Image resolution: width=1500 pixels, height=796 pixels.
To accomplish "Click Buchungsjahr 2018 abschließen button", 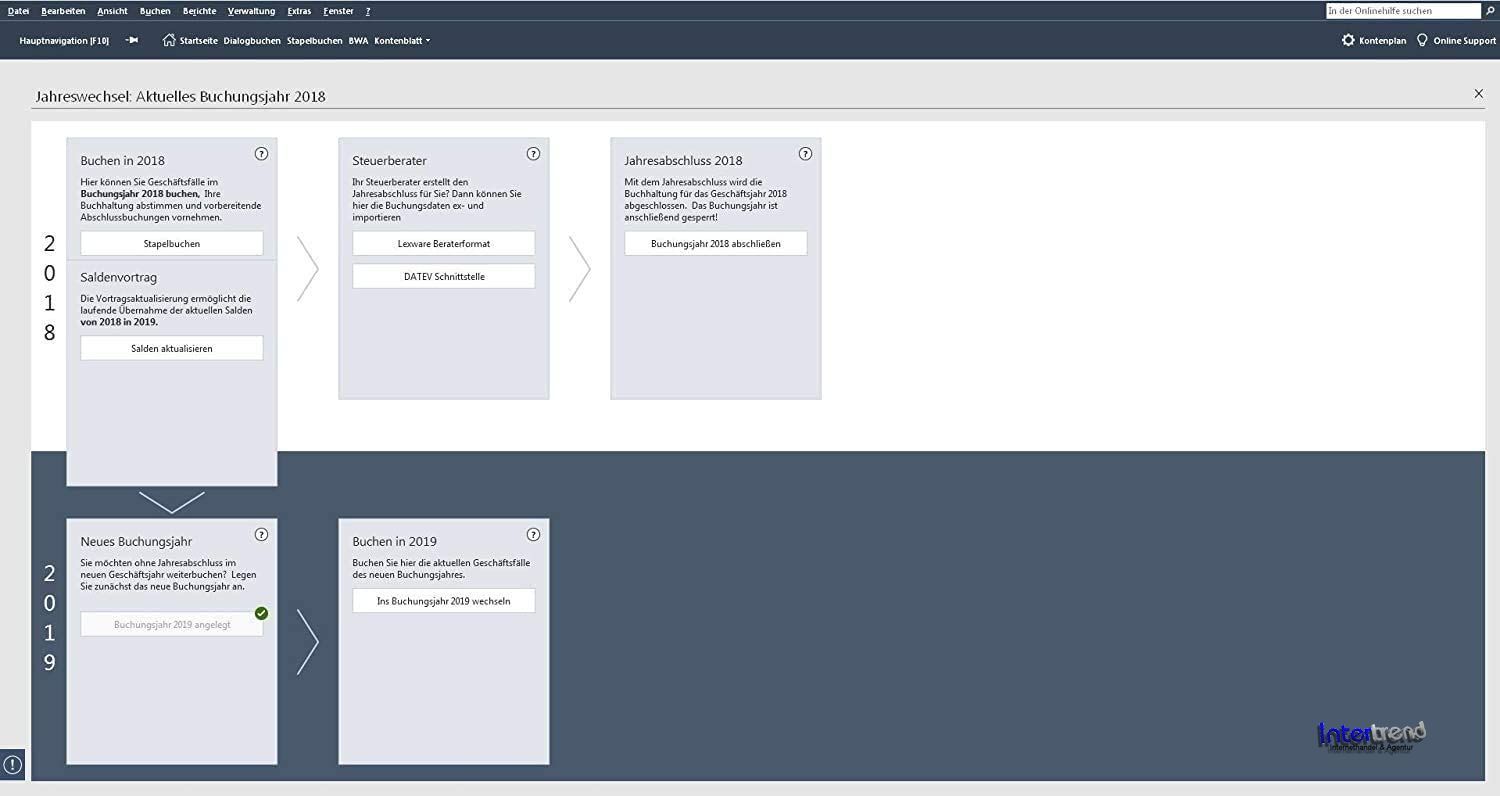I will (x=715, y=243).
